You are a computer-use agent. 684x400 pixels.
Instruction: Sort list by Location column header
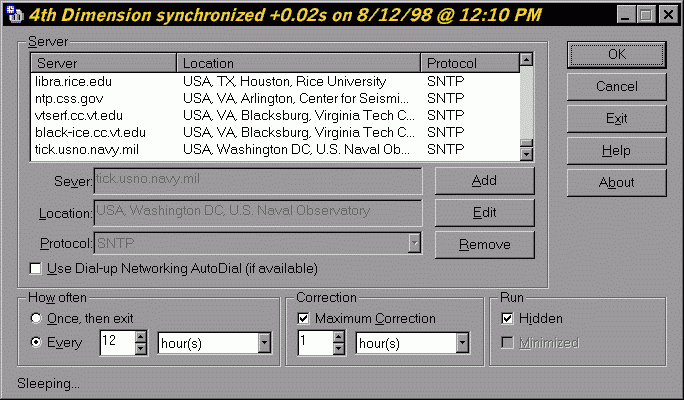[x=298, y=63]
